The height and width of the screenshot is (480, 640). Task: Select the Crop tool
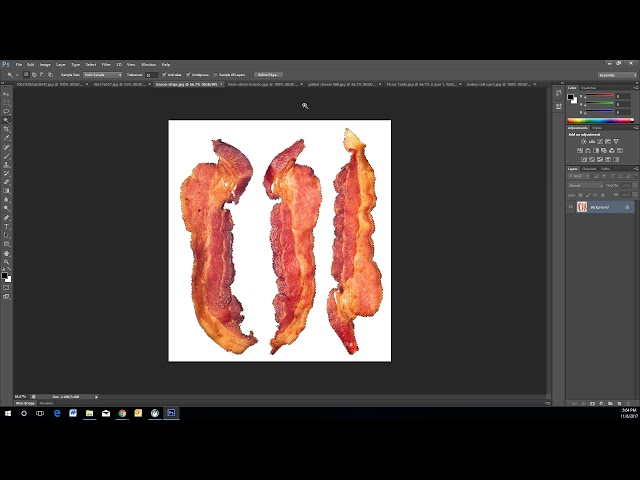pyautogui.click(x=6, y=129)
